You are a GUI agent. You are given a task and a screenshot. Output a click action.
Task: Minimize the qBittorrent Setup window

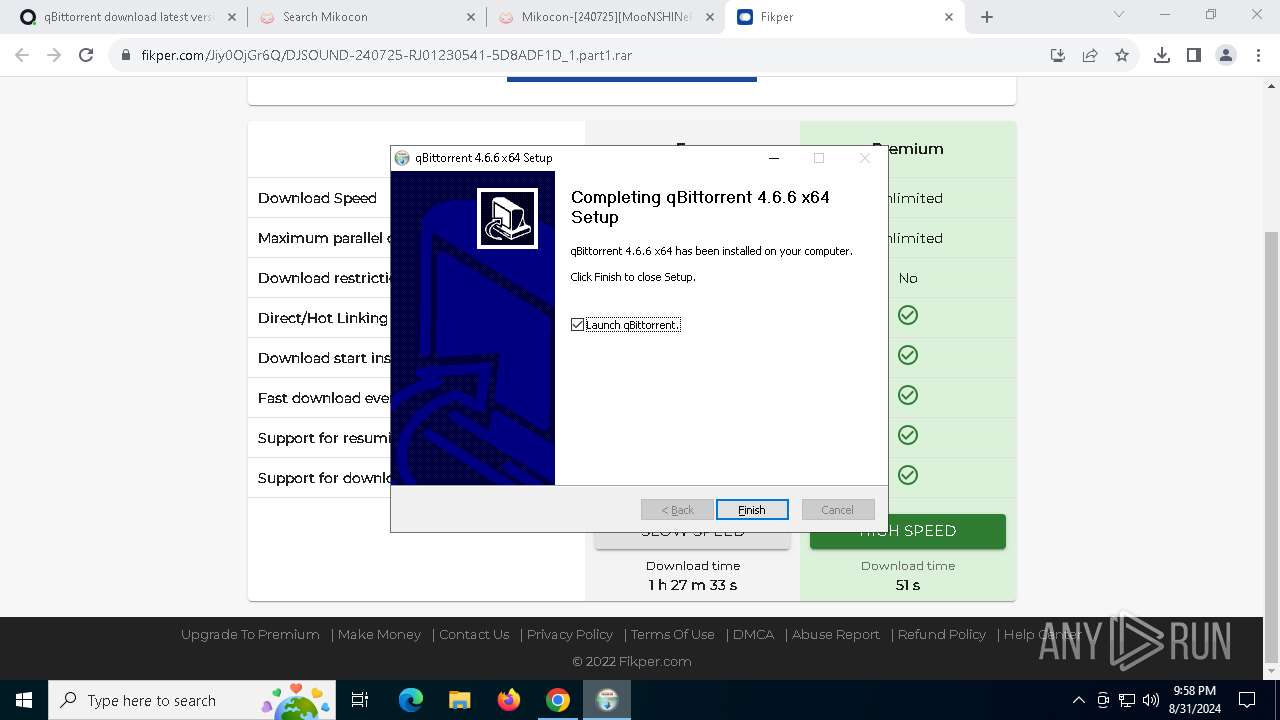point(774,158)
